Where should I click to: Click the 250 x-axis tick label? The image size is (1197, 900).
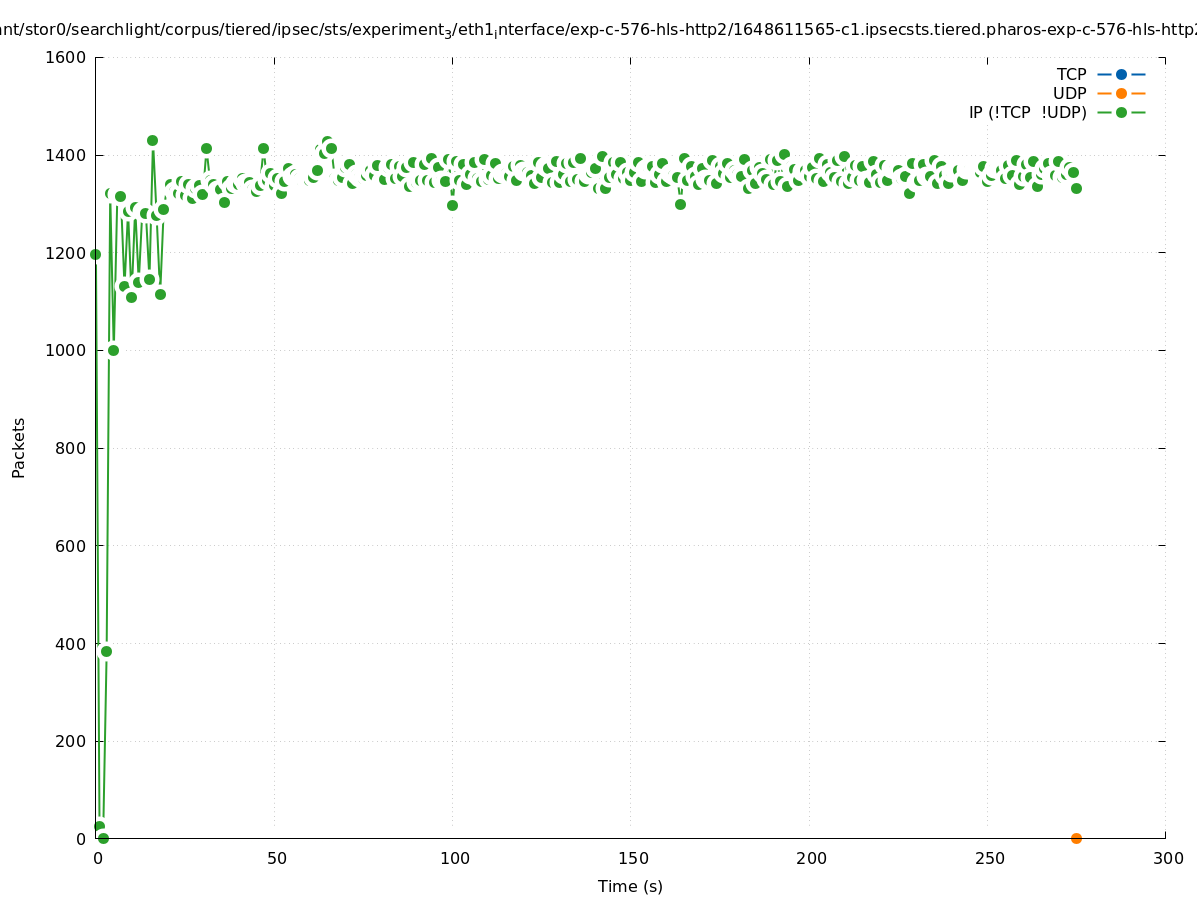989,858
